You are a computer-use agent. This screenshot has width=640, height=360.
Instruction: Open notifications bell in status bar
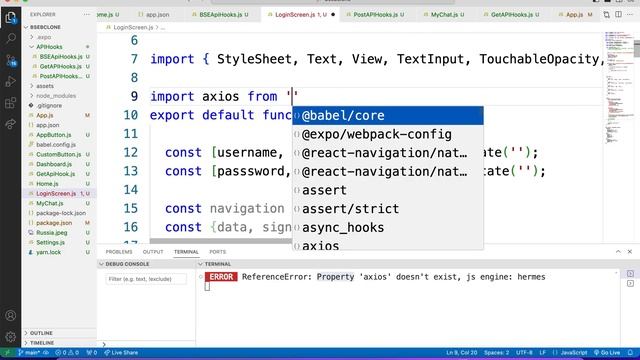click(630, 353)
